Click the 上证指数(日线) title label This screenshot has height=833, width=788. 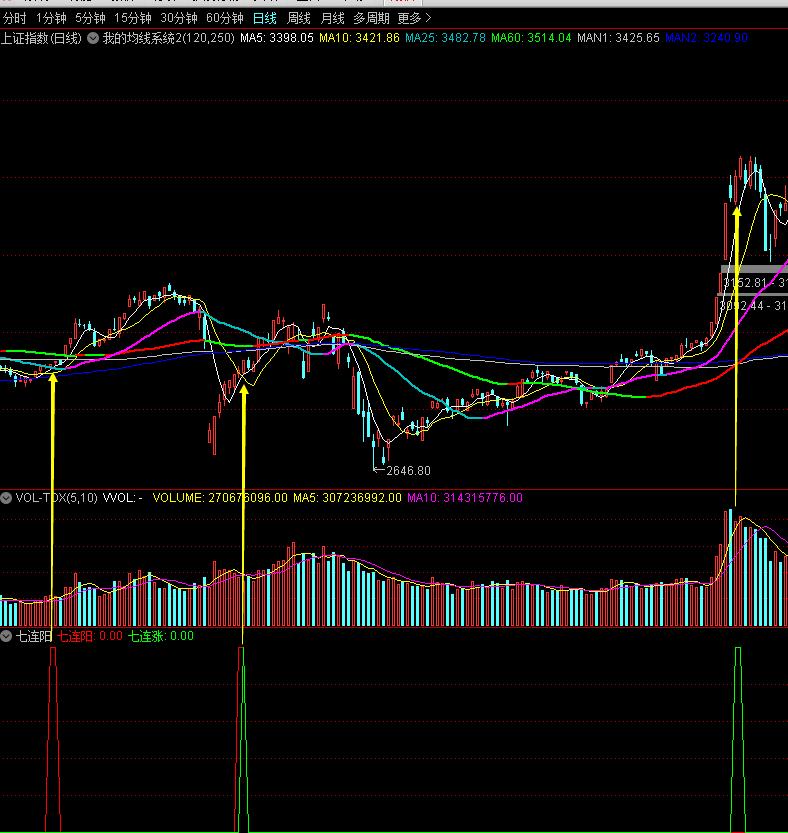click(x=41, y=38)
